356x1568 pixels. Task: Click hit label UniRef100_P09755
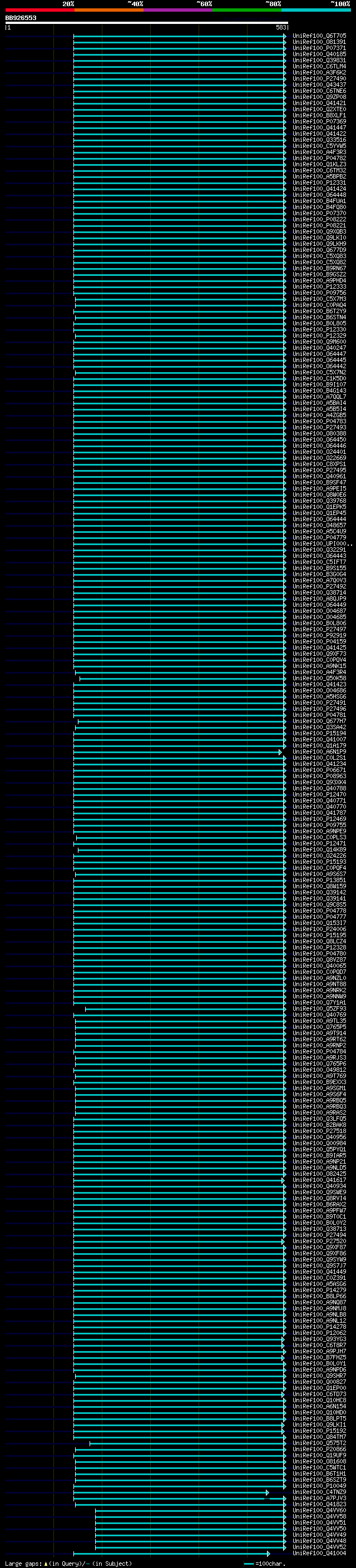click(319, 825)
